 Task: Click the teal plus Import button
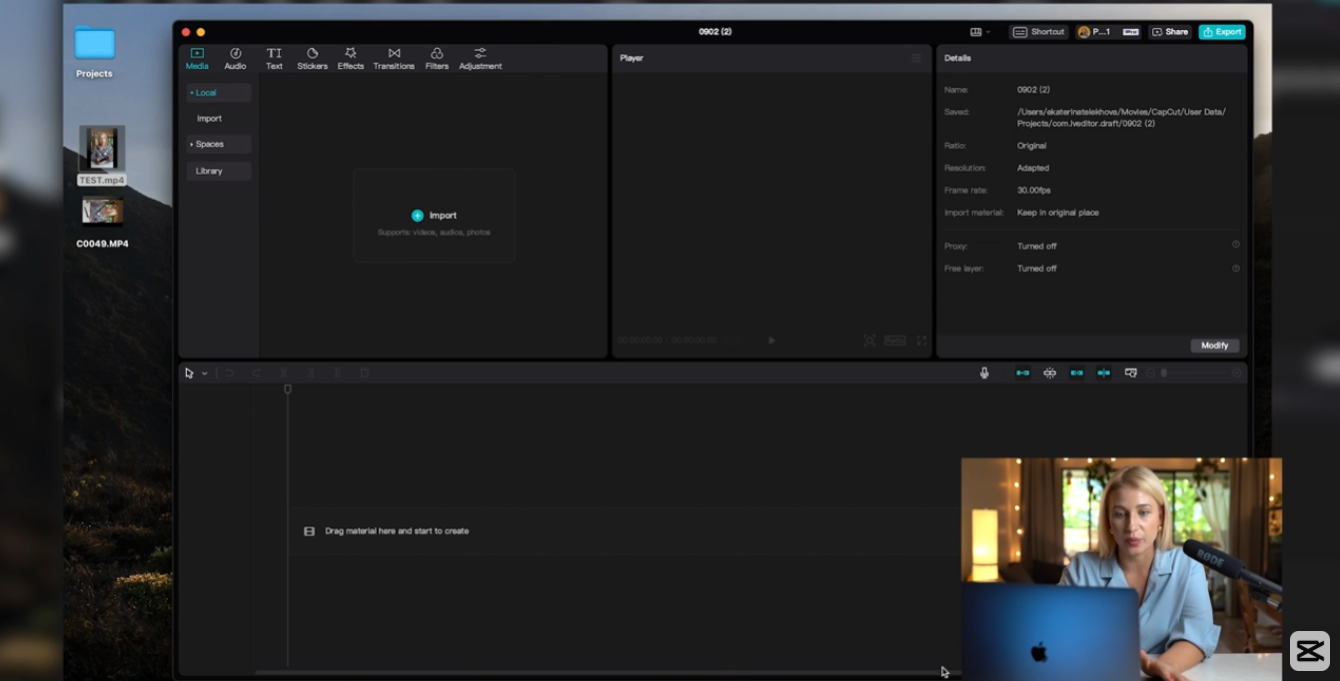tap(434, 215)
